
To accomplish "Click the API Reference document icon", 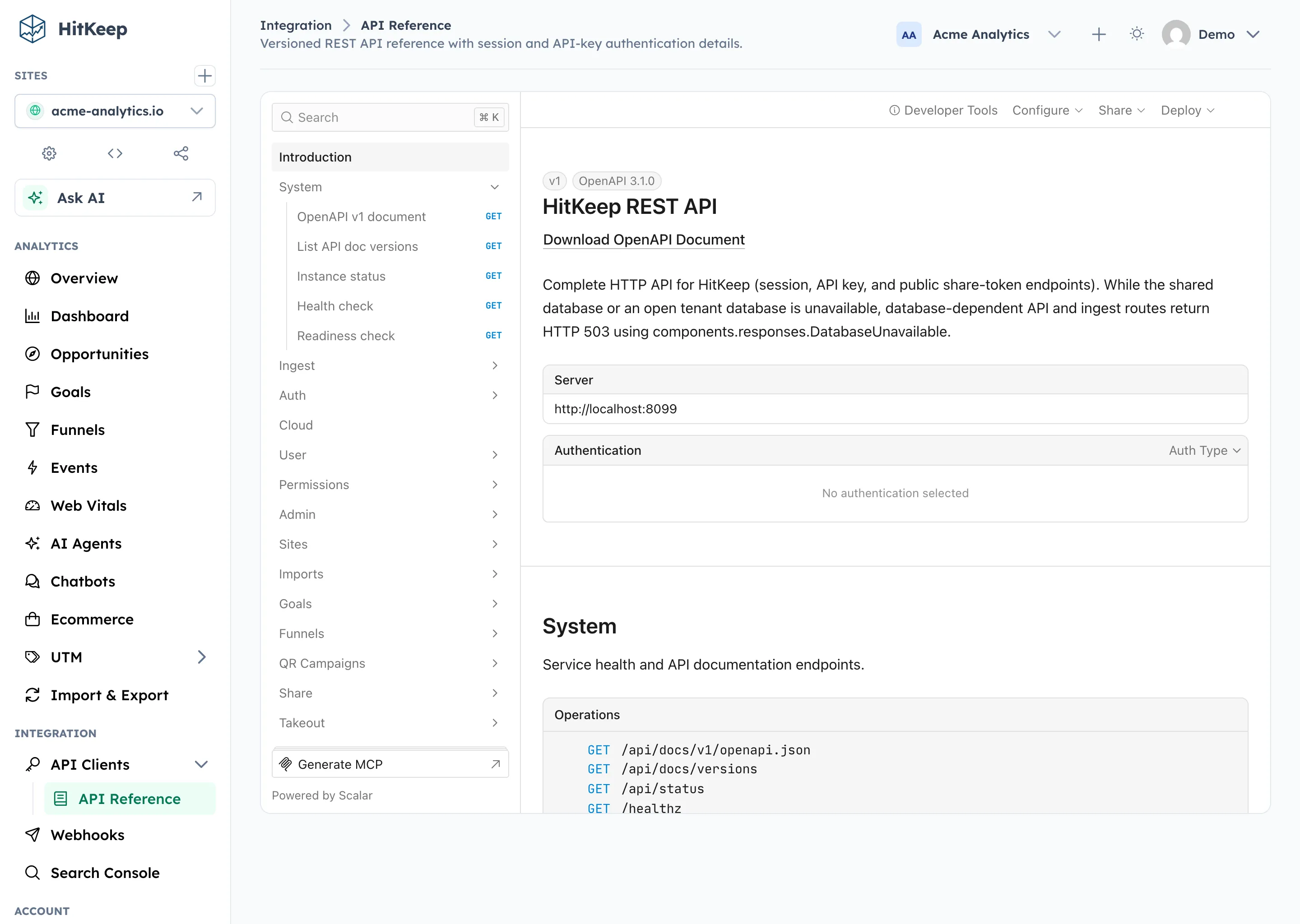I will [60, 799].
